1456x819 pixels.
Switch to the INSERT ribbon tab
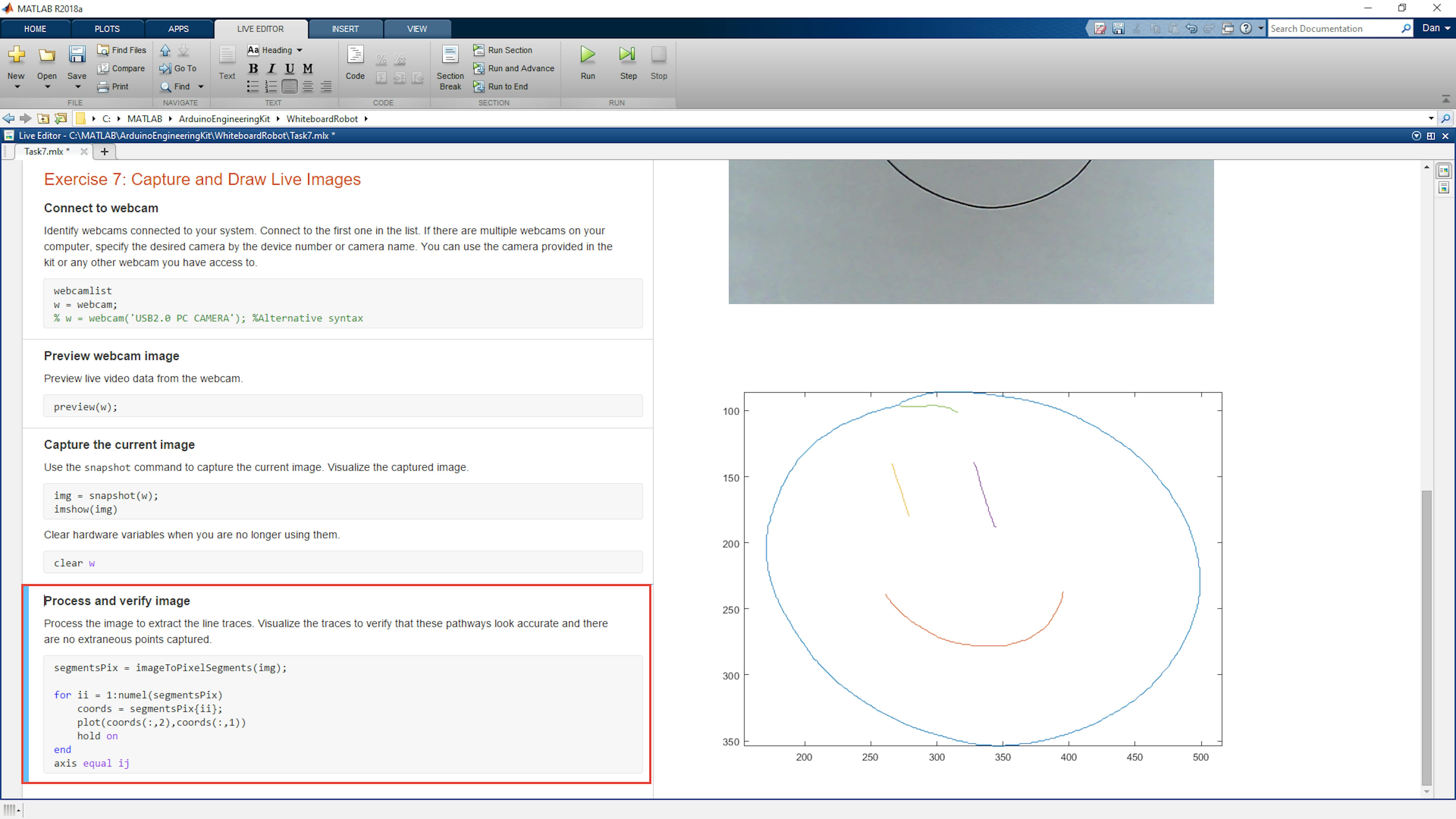pyautogui.click(x=345, y=29)
